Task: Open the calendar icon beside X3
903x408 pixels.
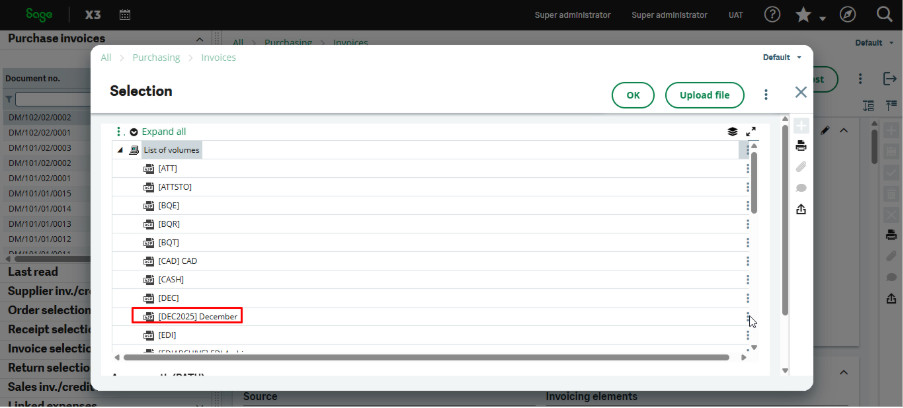Action: tap(125, 15)
